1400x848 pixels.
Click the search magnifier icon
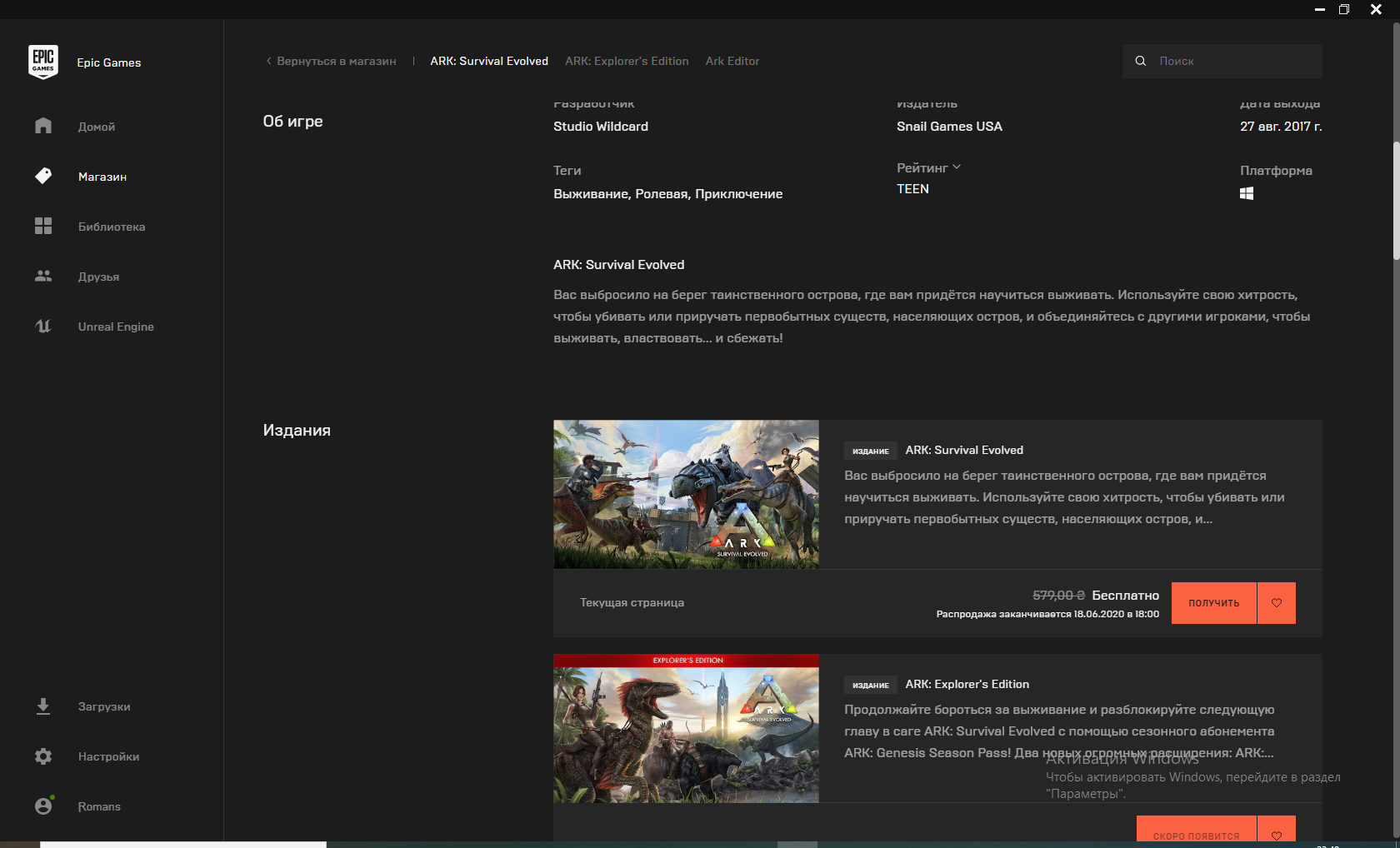pos(1141,61)
